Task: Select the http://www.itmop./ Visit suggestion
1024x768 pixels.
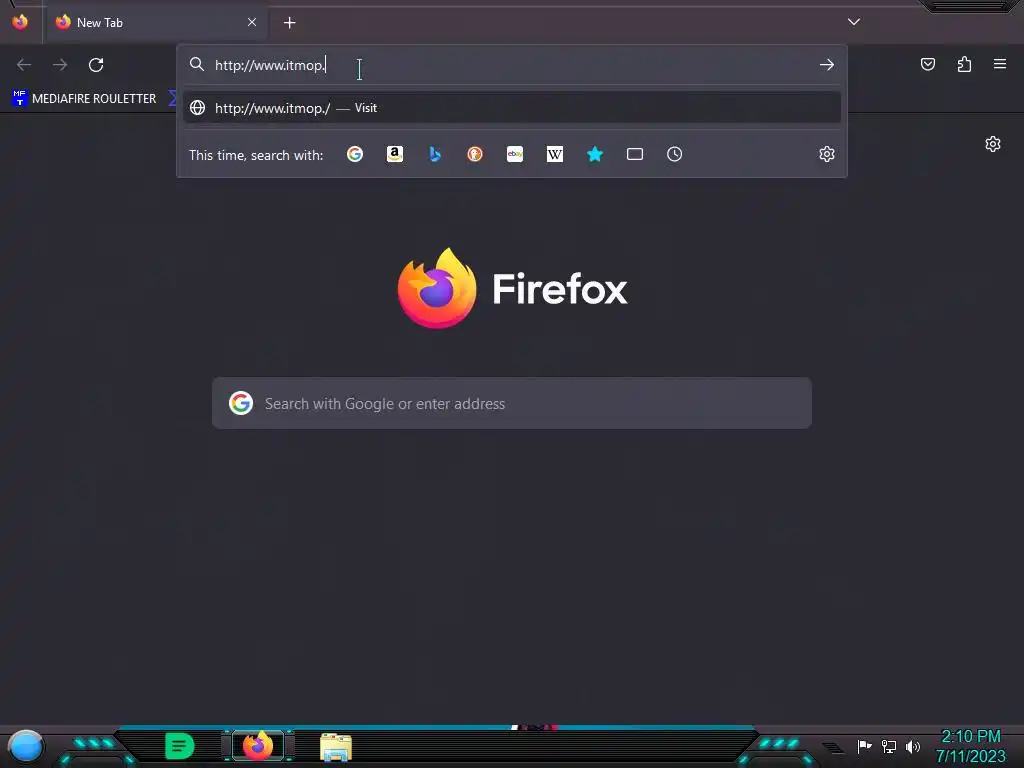Action: point(512,108)
